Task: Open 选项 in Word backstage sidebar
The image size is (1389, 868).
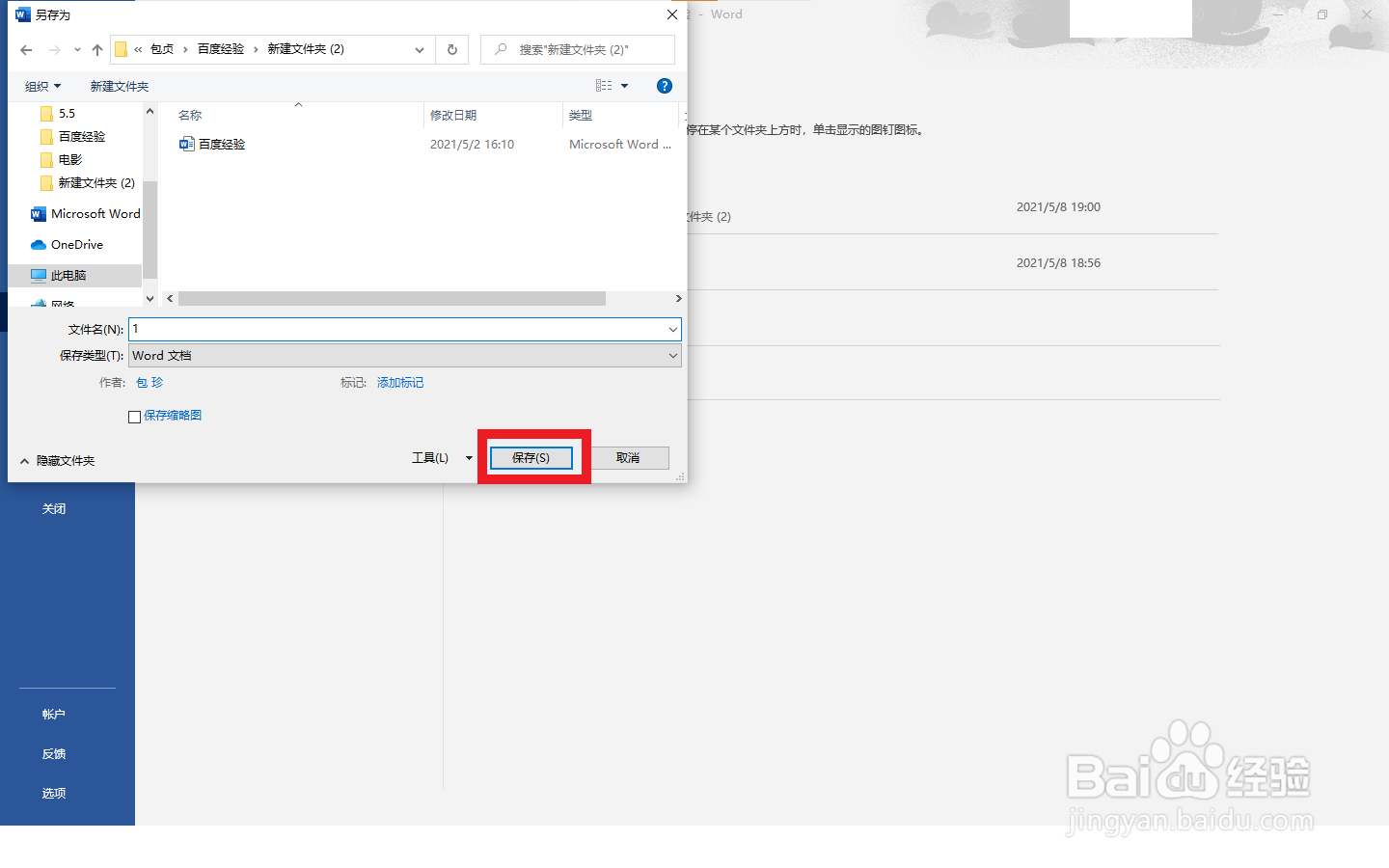Action: pyautogui.click(x=54, y=794)
